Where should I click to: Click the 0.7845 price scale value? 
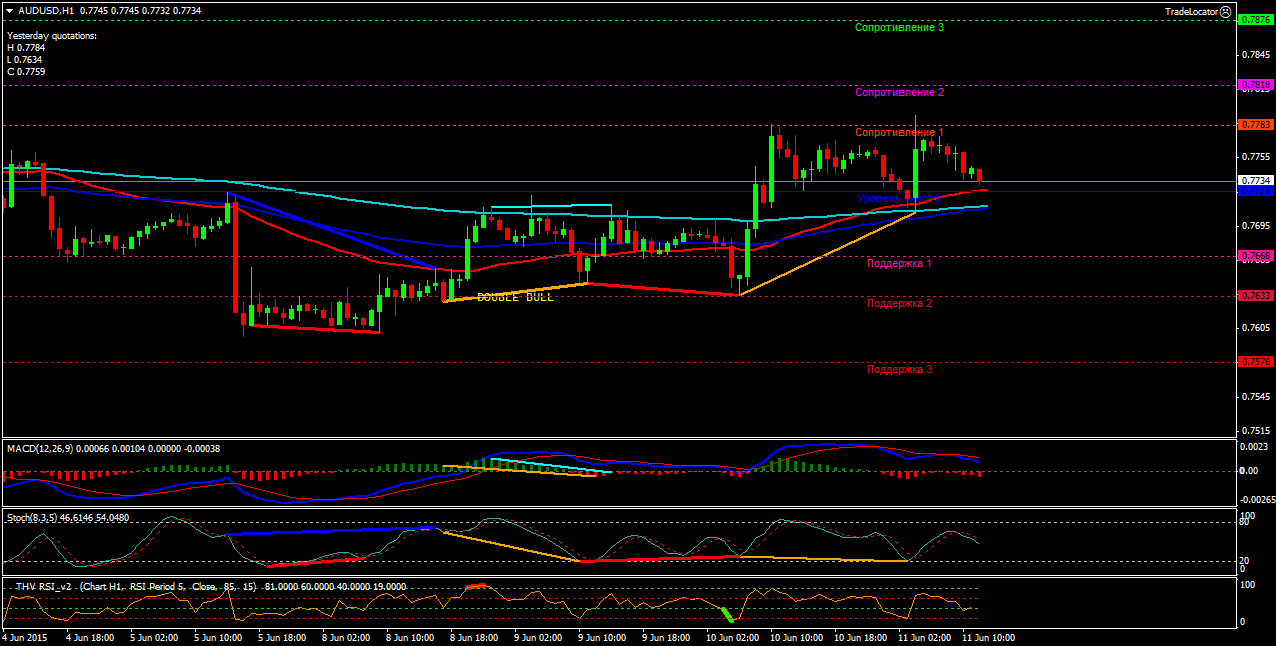pyautogui.click(x=1255, y=55)
